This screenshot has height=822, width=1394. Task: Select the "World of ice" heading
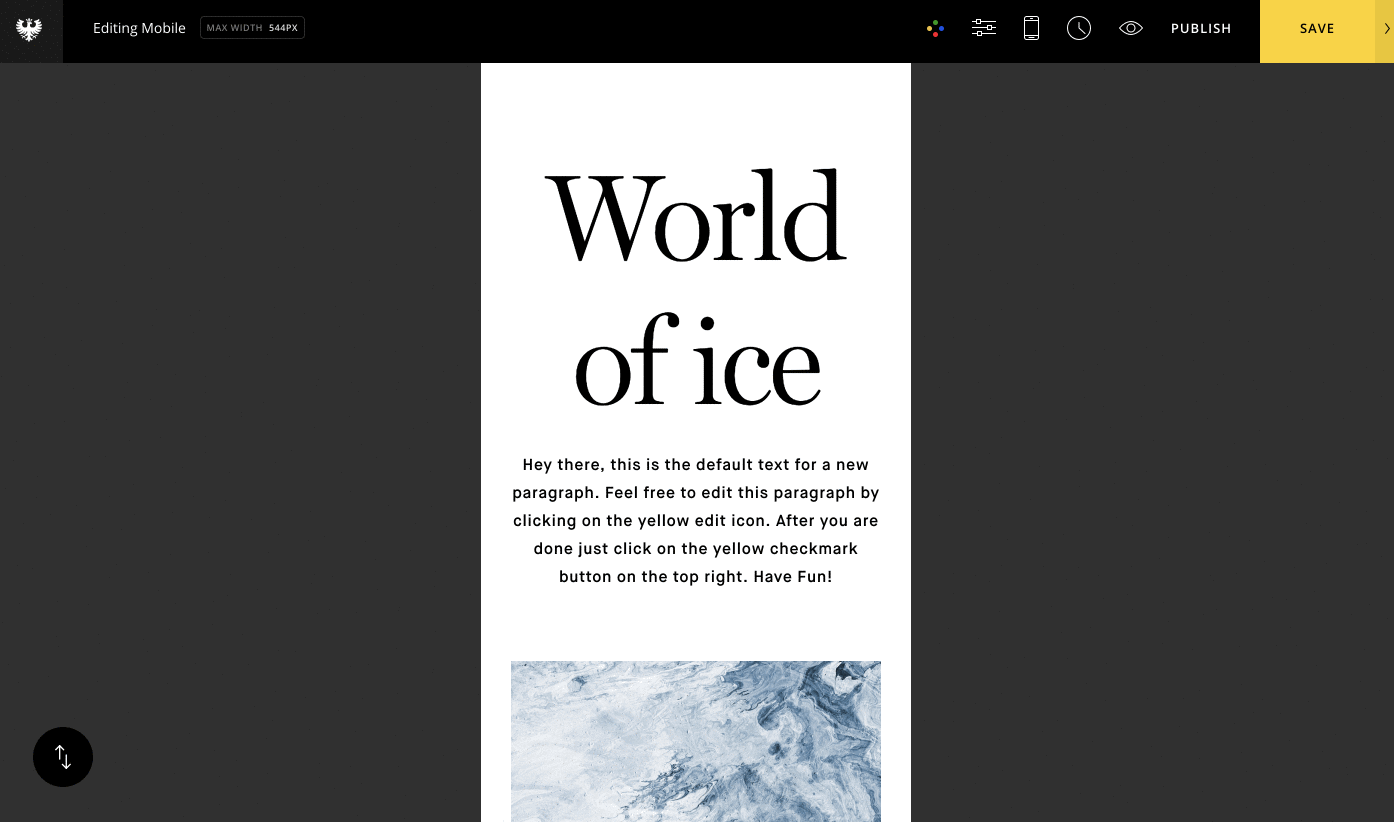point(696,288)
